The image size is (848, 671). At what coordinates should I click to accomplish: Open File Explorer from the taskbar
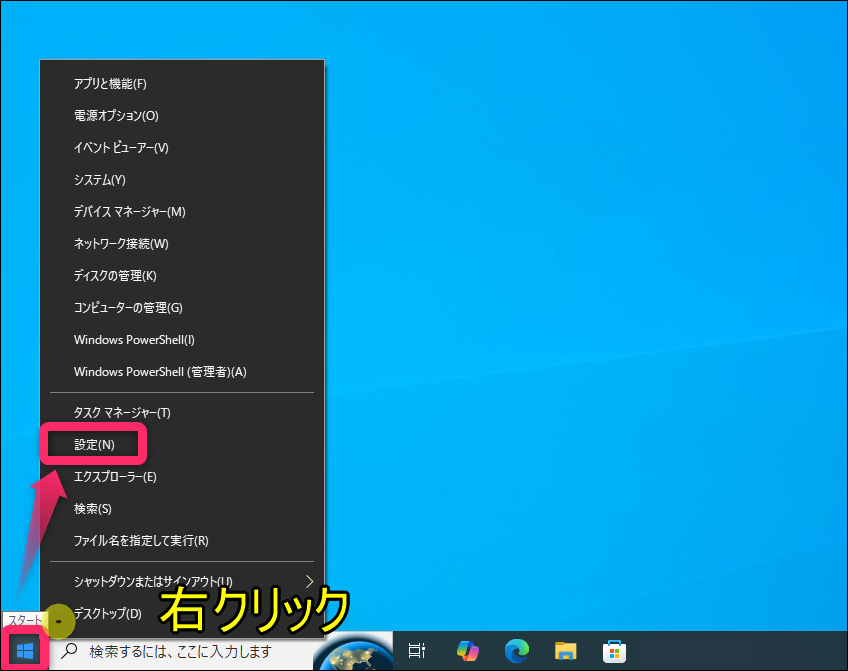(566, 652)
